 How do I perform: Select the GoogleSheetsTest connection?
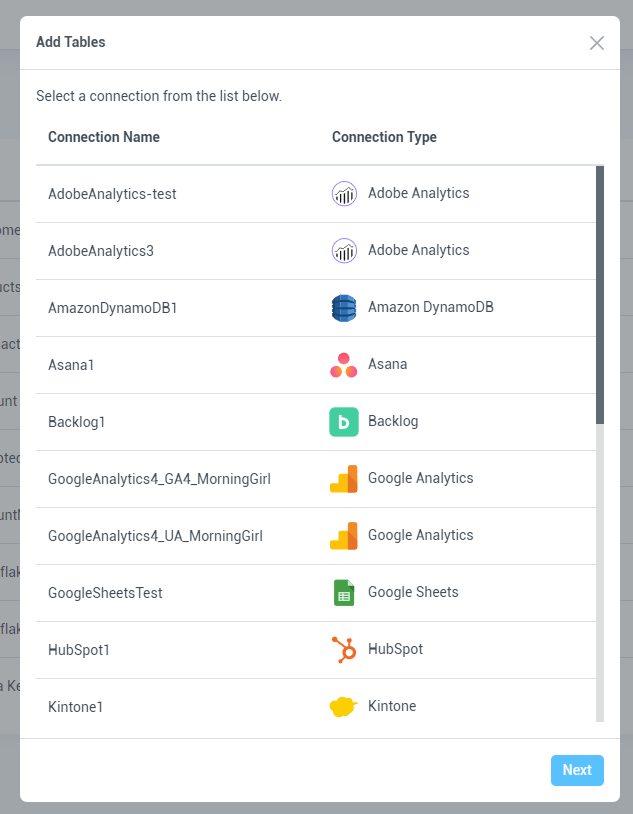click(105, 593)
